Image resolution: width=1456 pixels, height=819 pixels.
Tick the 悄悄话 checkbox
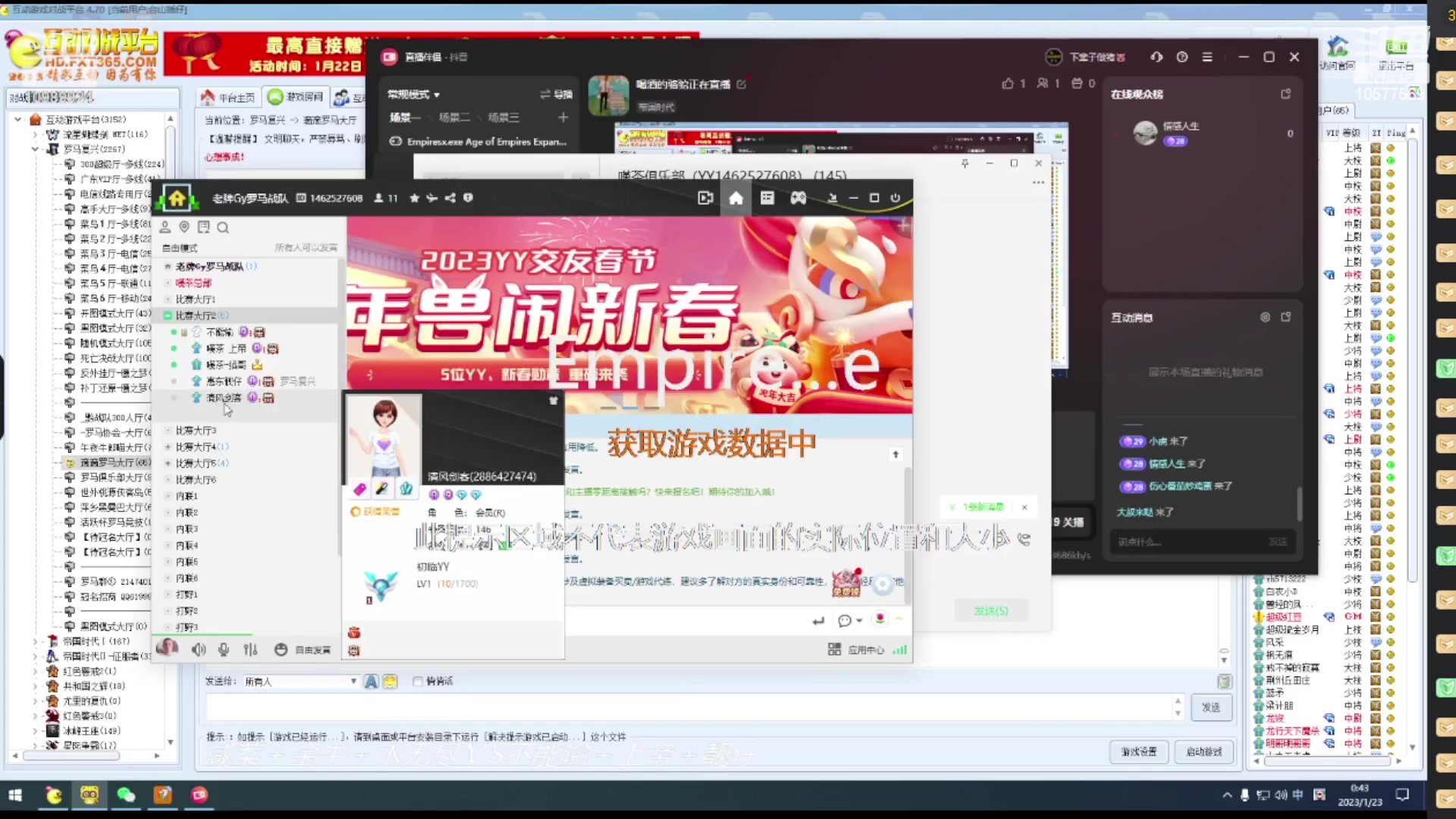[x=417, y=681]
